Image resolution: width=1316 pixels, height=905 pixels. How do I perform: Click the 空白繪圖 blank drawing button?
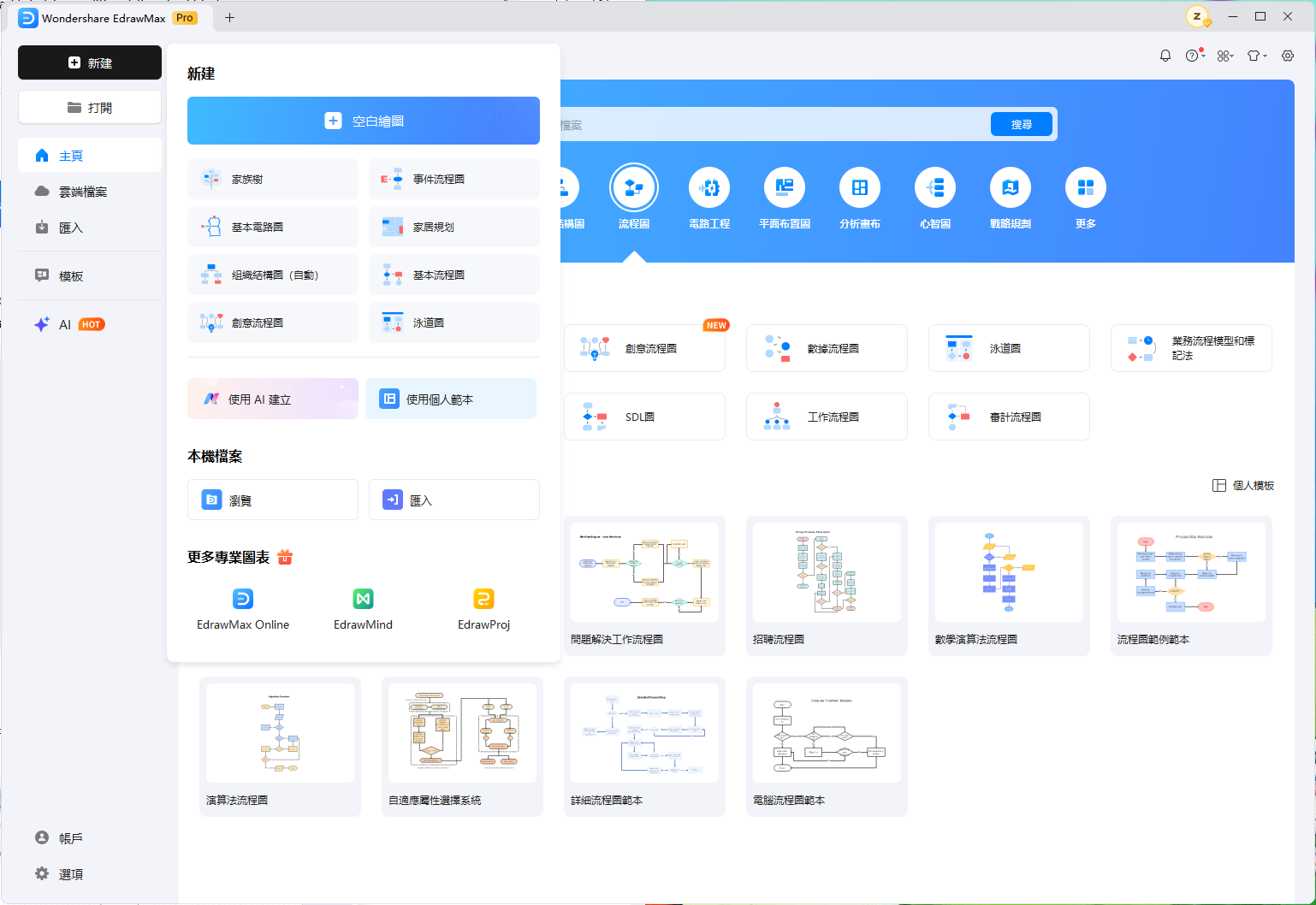364,121
